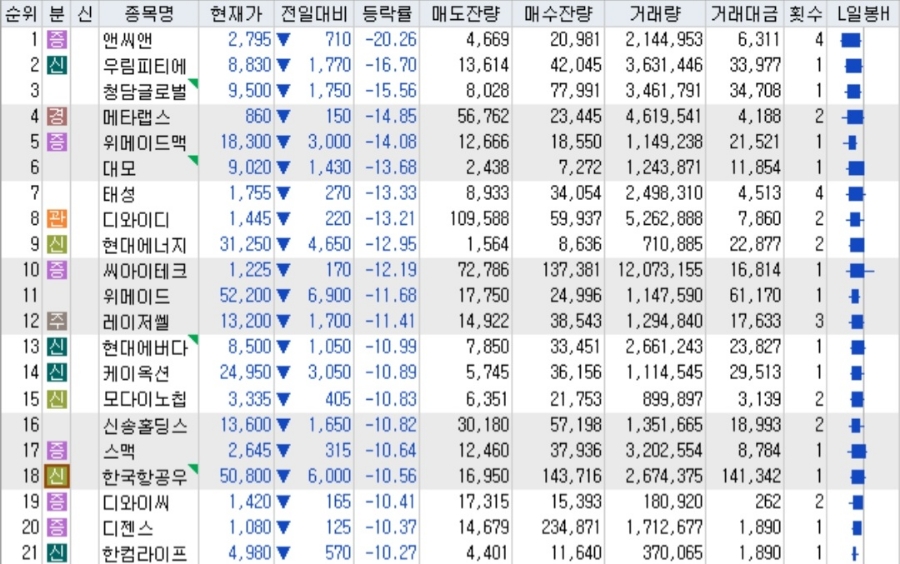Sort by the 거래량 column header
The image size is (900, 564).
click(x=655, y=13)
